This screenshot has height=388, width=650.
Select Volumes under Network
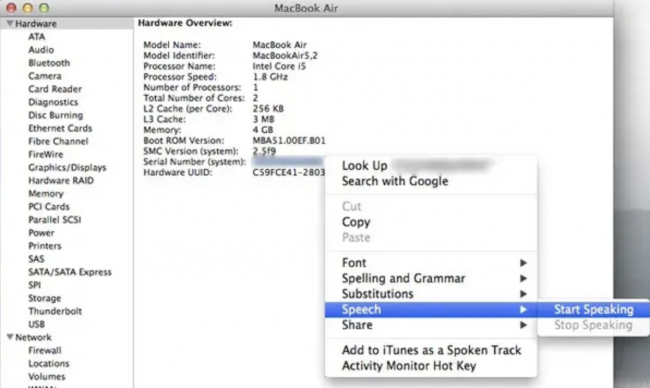46,376
